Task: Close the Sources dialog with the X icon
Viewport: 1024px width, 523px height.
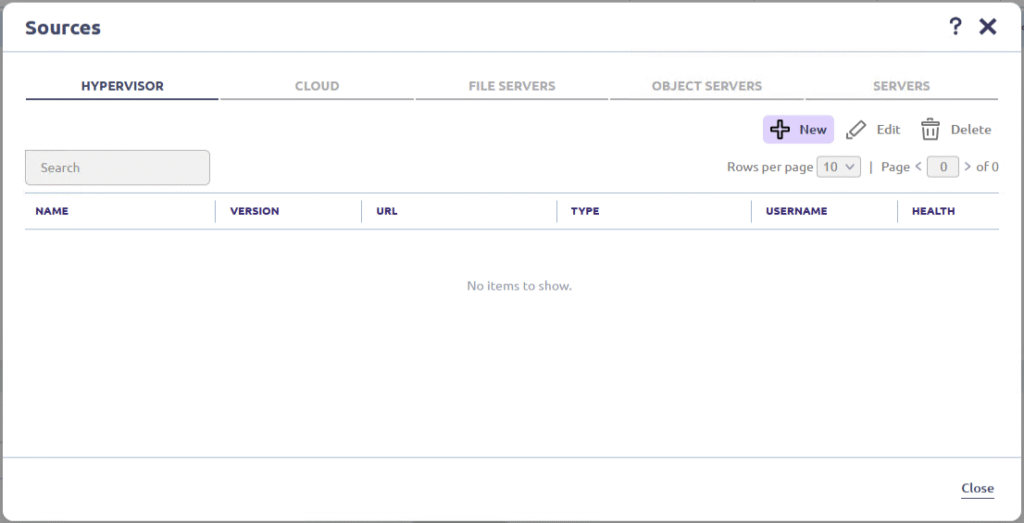Action: pyautogui.click(x=988, y=27)
